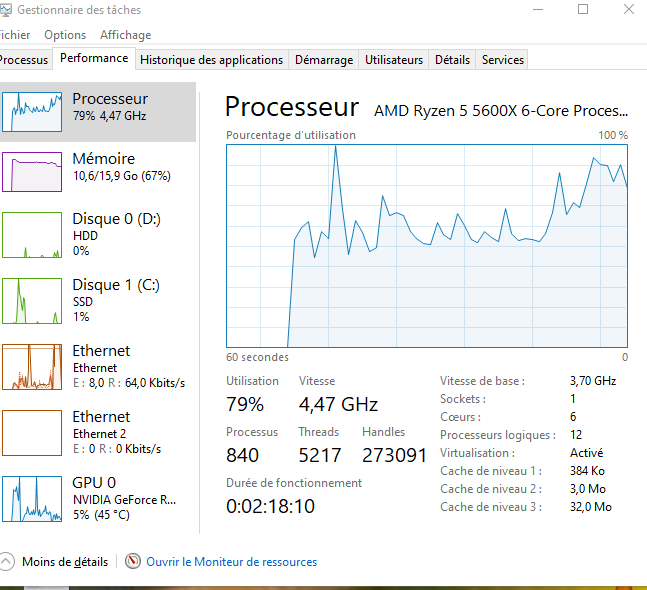Click the 100 % graph scale label
Viewport: 647px width, 590px height.
tap(613, 135)
